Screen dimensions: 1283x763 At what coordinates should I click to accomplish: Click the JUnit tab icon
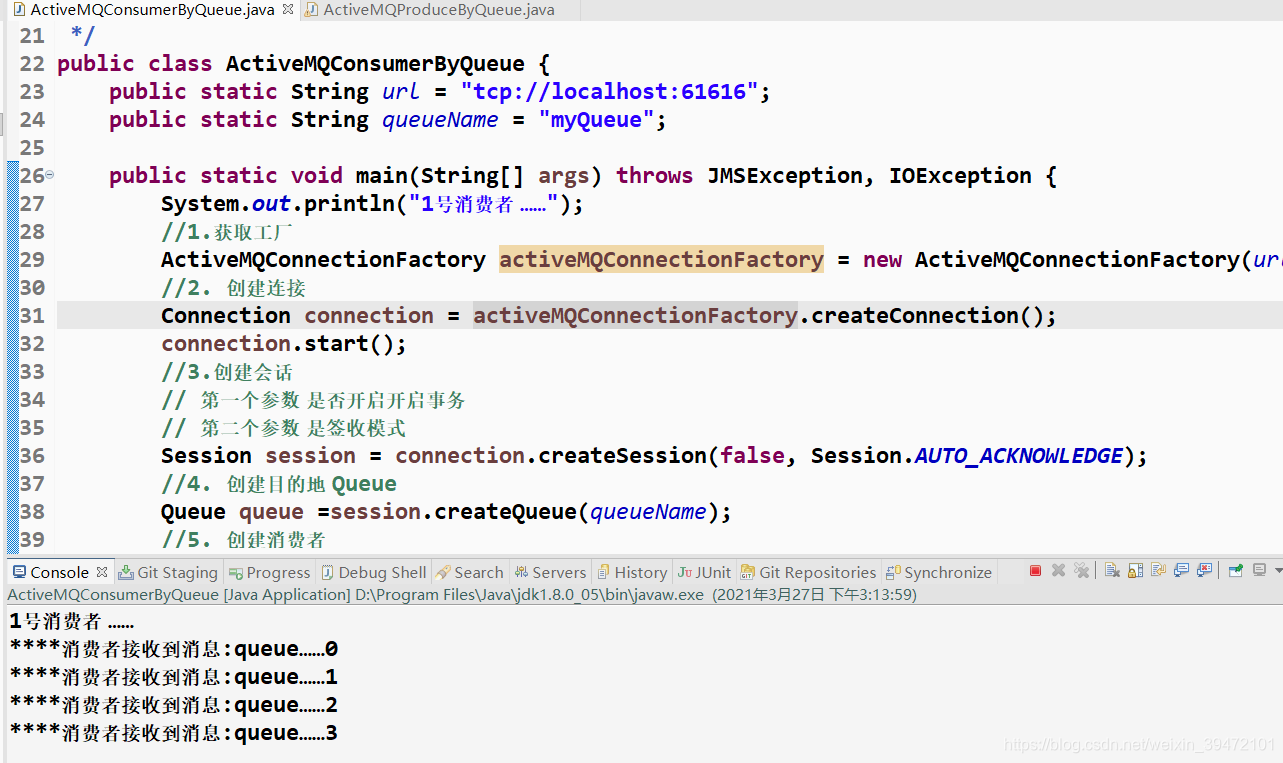click(x=684, y=572)
